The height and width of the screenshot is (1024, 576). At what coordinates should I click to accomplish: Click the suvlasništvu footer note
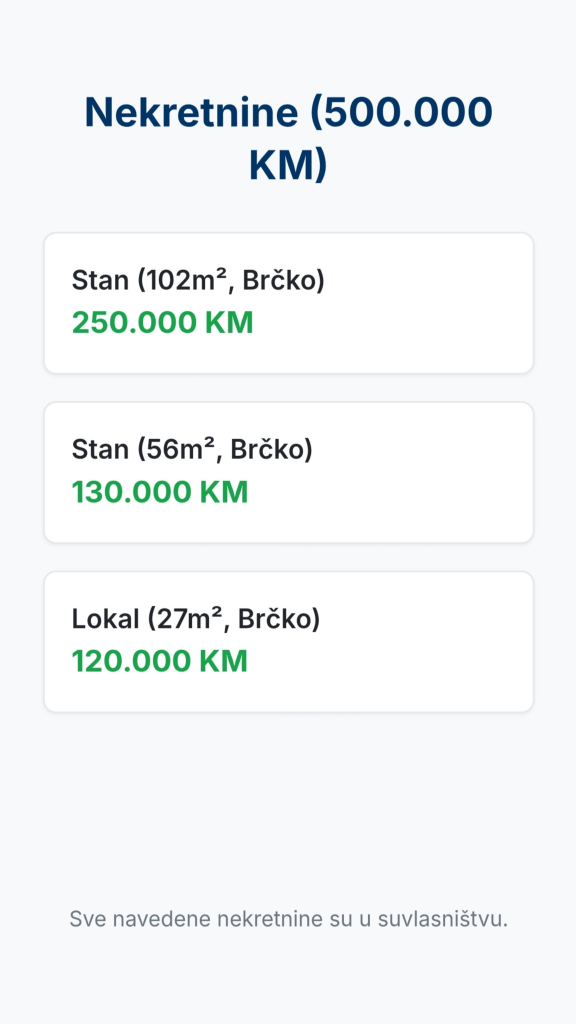(289, 919)
